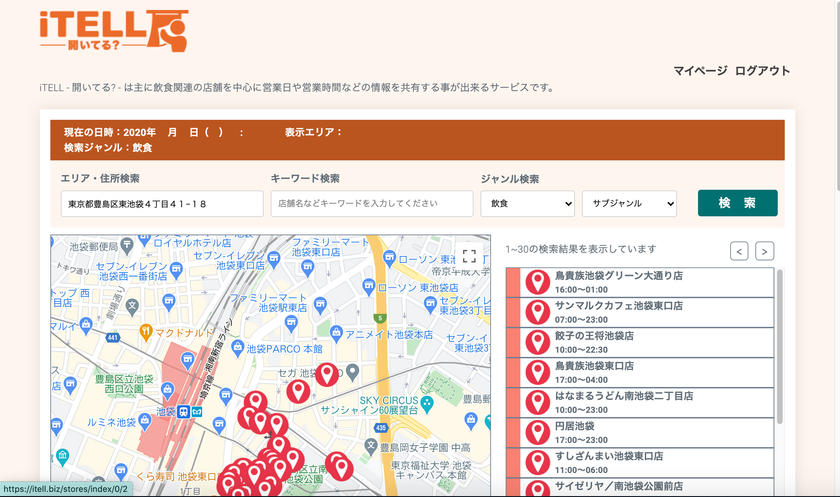Screen dimensions: 840x497
Task: Open 鳥貴族池袋グリーン大通り店 result
Action: [640, 282]
